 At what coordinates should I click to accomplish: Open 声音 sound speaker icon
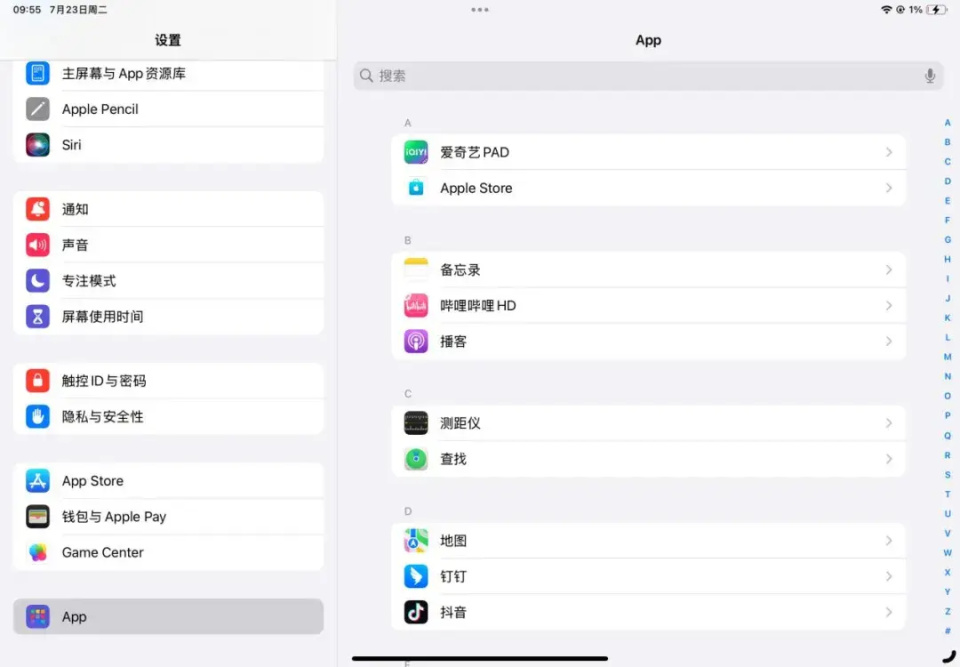[x=37, y=245]
